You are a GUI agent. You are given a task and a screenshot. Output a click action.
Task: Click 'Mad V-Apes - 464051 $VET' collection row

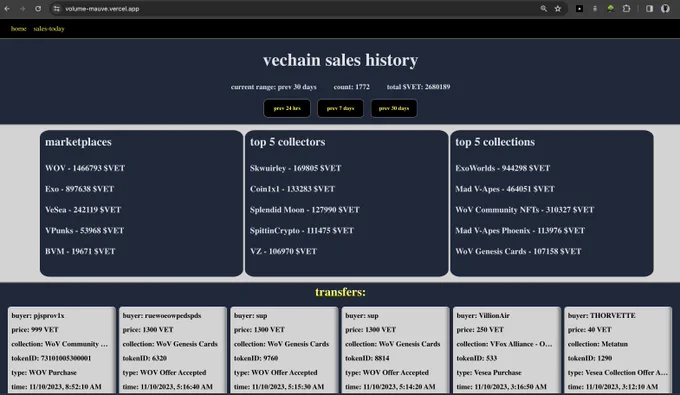505,189
